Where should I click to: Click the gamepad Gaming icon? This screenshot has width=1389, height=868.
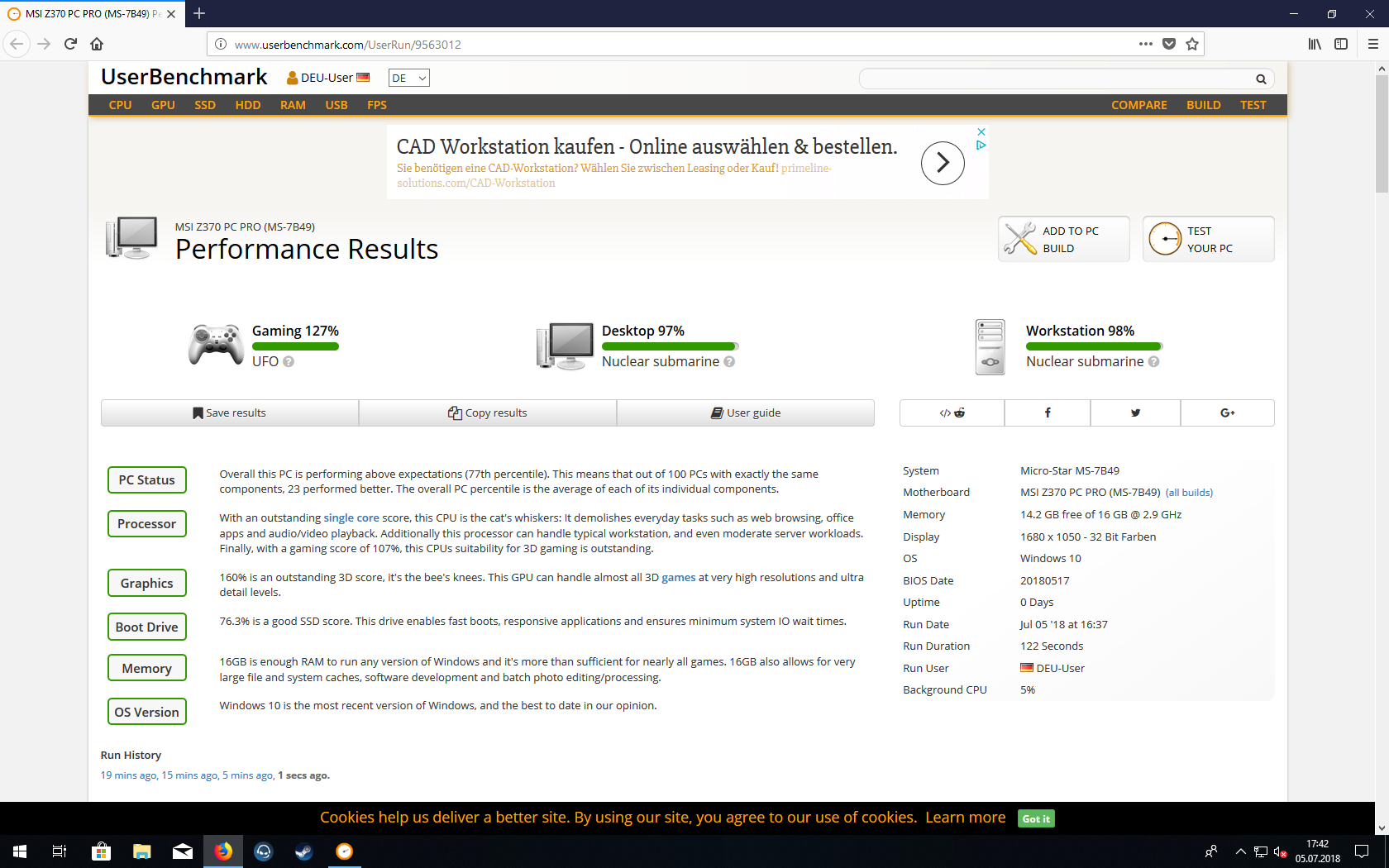pos(216,345)
